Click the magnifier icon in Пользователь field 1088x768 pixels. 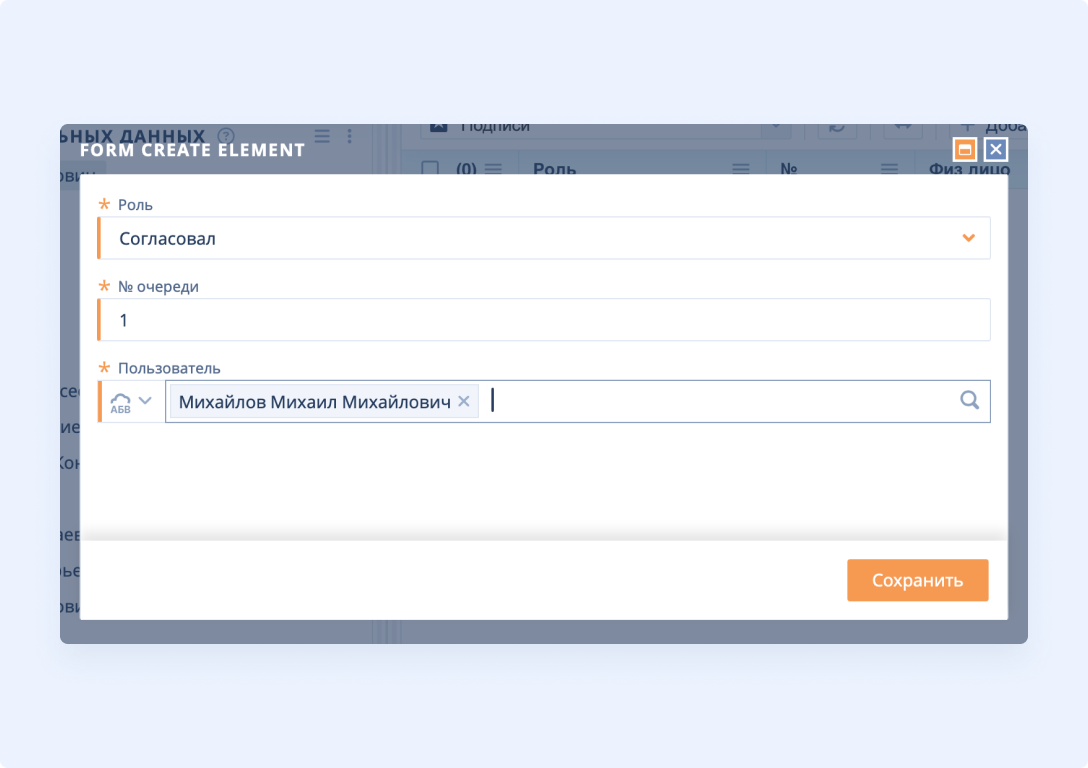(x=969, y=400)
